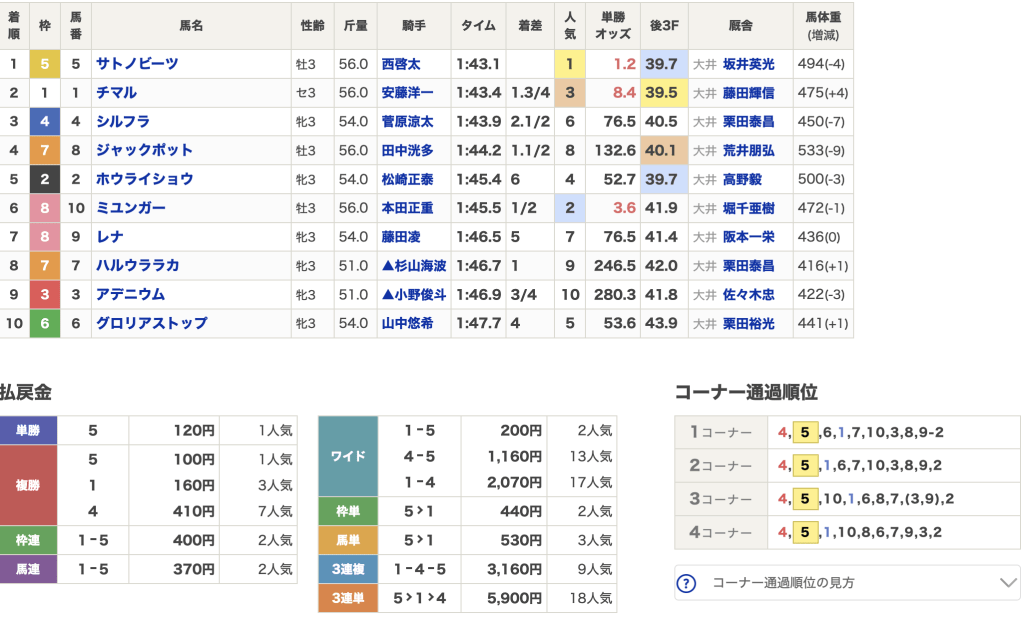Open horse link サトノビーツ
The image size is (1024, 623).
[x=137, y=64]
